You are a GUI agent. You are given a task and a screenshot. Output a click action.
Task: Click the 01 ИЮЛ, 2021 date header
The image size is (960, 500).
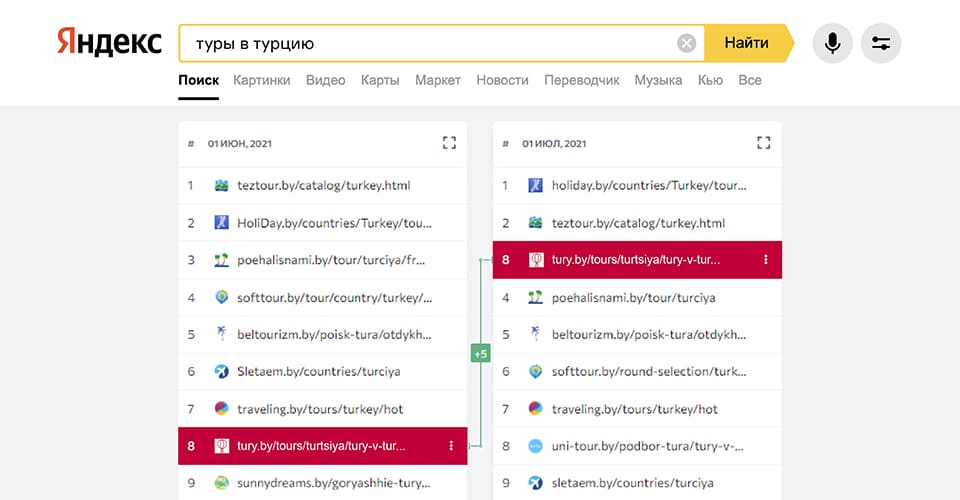point(554,144)
